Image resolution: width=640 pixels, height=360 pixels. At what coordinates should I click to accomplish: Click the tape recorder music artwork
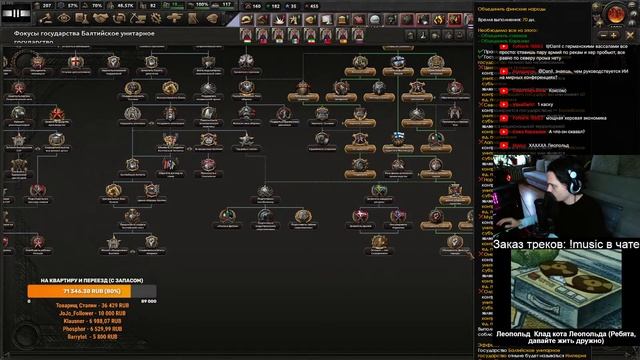coord(567,289)
